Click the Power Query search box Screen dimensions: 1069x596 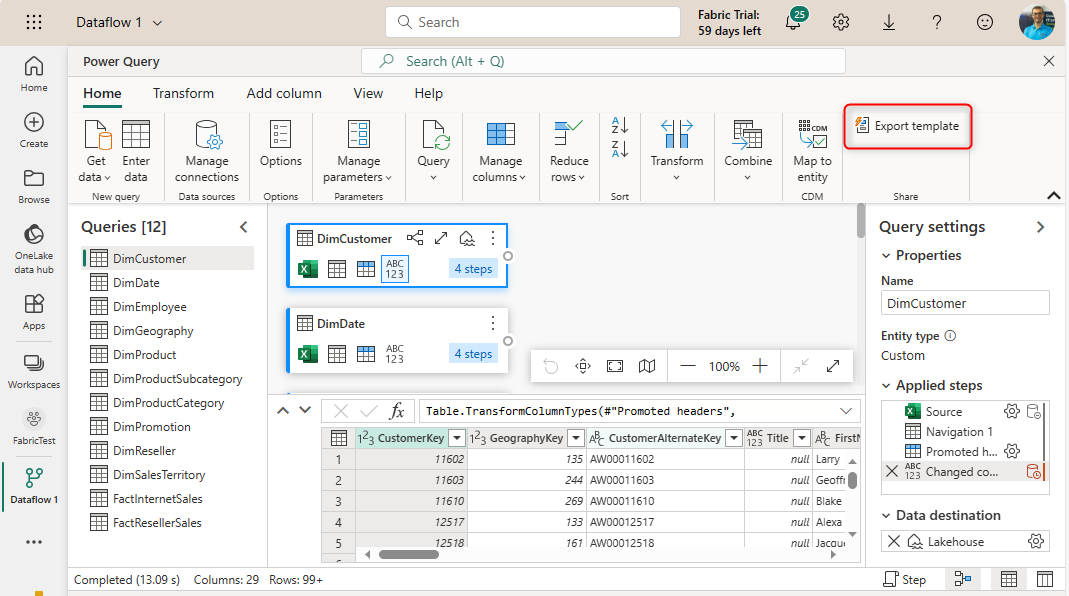(602, 61)
